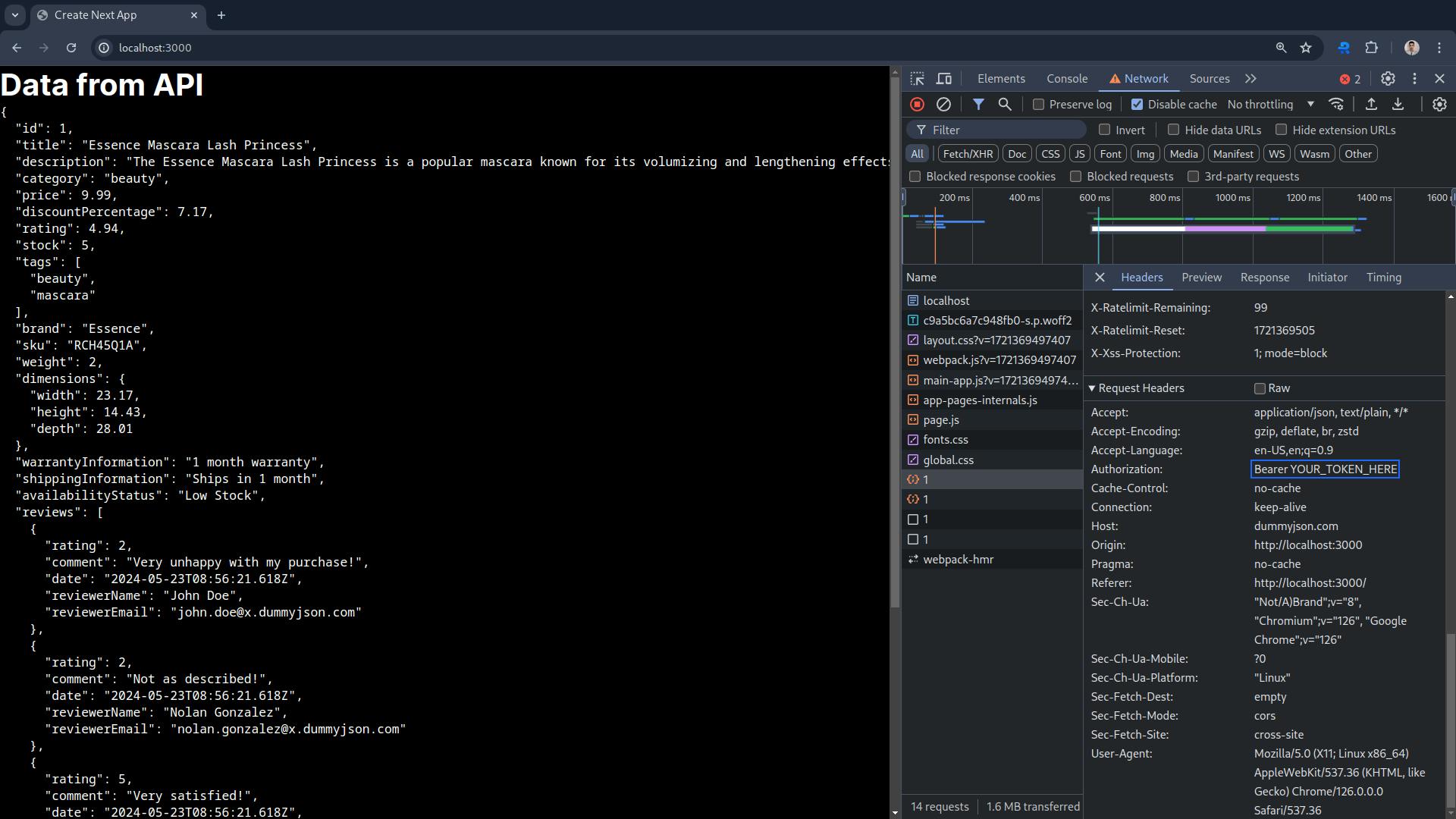Toggle the Preserve log checkbox
1456x819 pixels.
pyautogui.click(x=1038, y=104)
